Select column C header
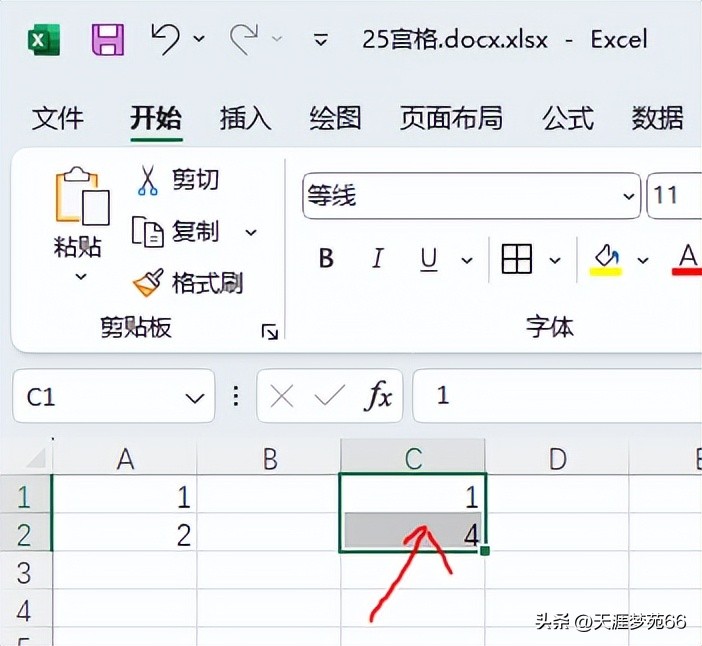 413,458
